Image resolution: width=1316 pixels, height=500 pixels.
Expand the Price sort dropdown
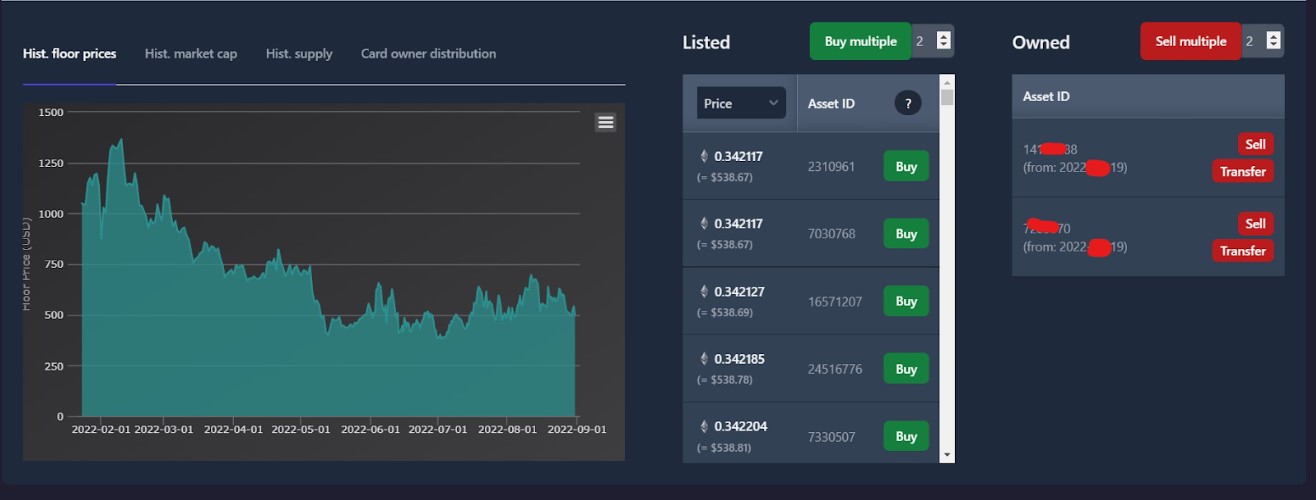[741, 103]
